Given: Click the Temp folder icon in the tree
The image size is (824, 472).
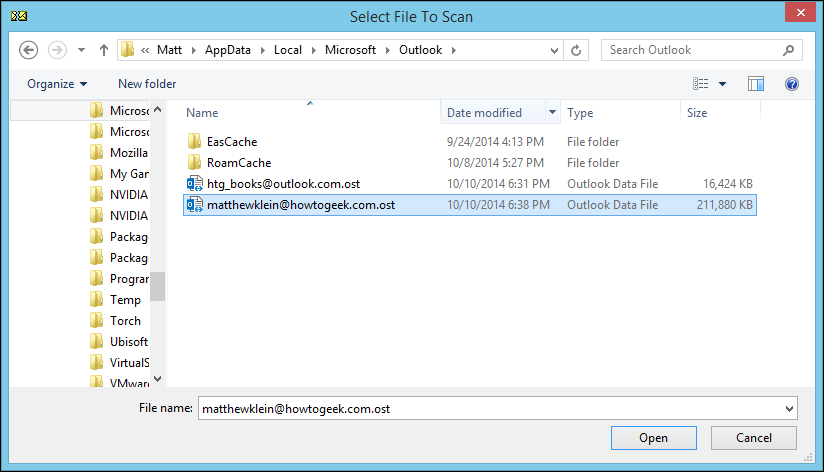Looking at the screenshot, I should pos(96,299).
